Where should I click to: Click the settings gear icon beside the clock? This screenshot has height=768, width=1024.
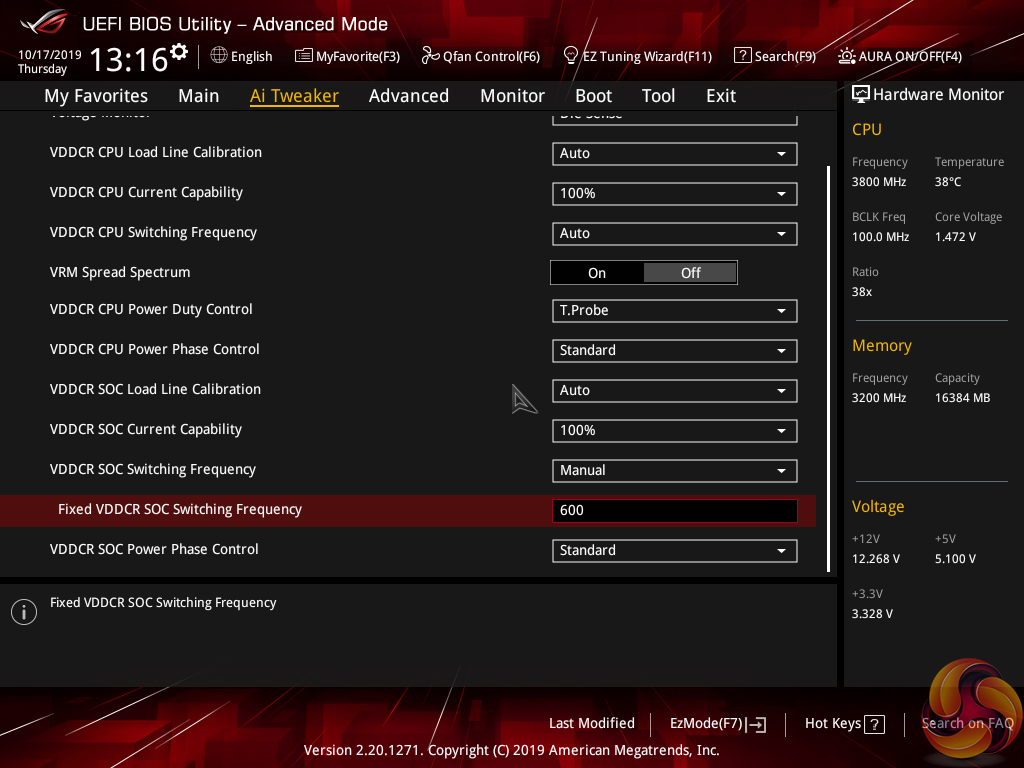tap(179, 51)
